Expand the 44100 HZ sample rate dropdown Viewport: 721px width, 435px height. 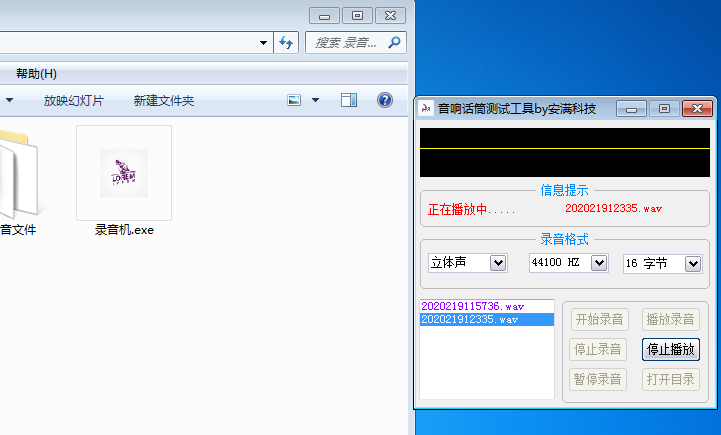599,263
